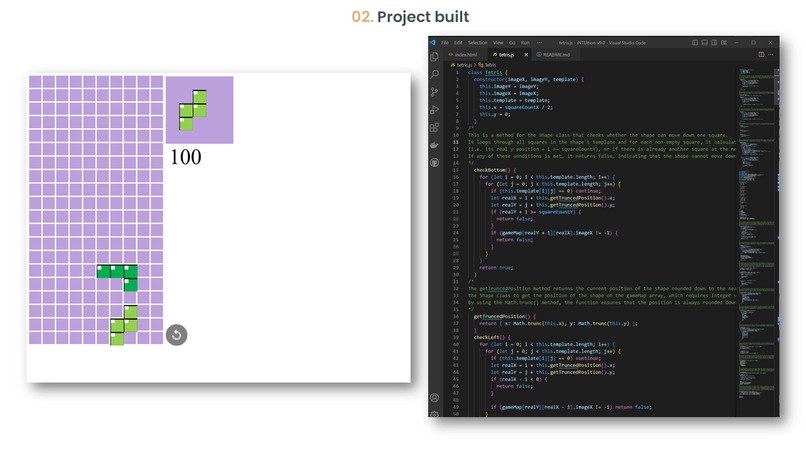Screen dimensions: 806x453
Task: Switch to the index.html tab
Action: click(x=463, y=55)
